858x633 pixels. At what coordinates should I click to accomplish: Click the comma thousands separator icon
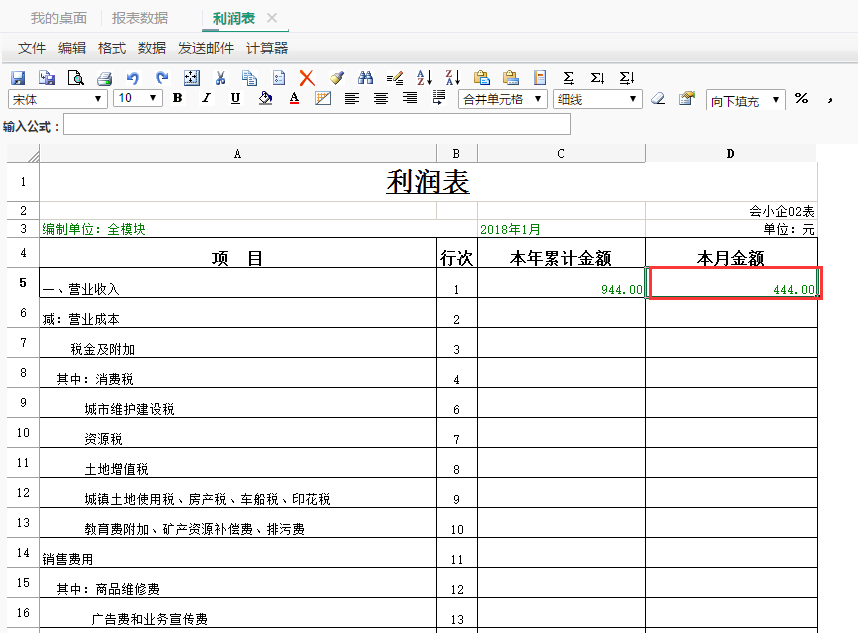pos(830,100)
